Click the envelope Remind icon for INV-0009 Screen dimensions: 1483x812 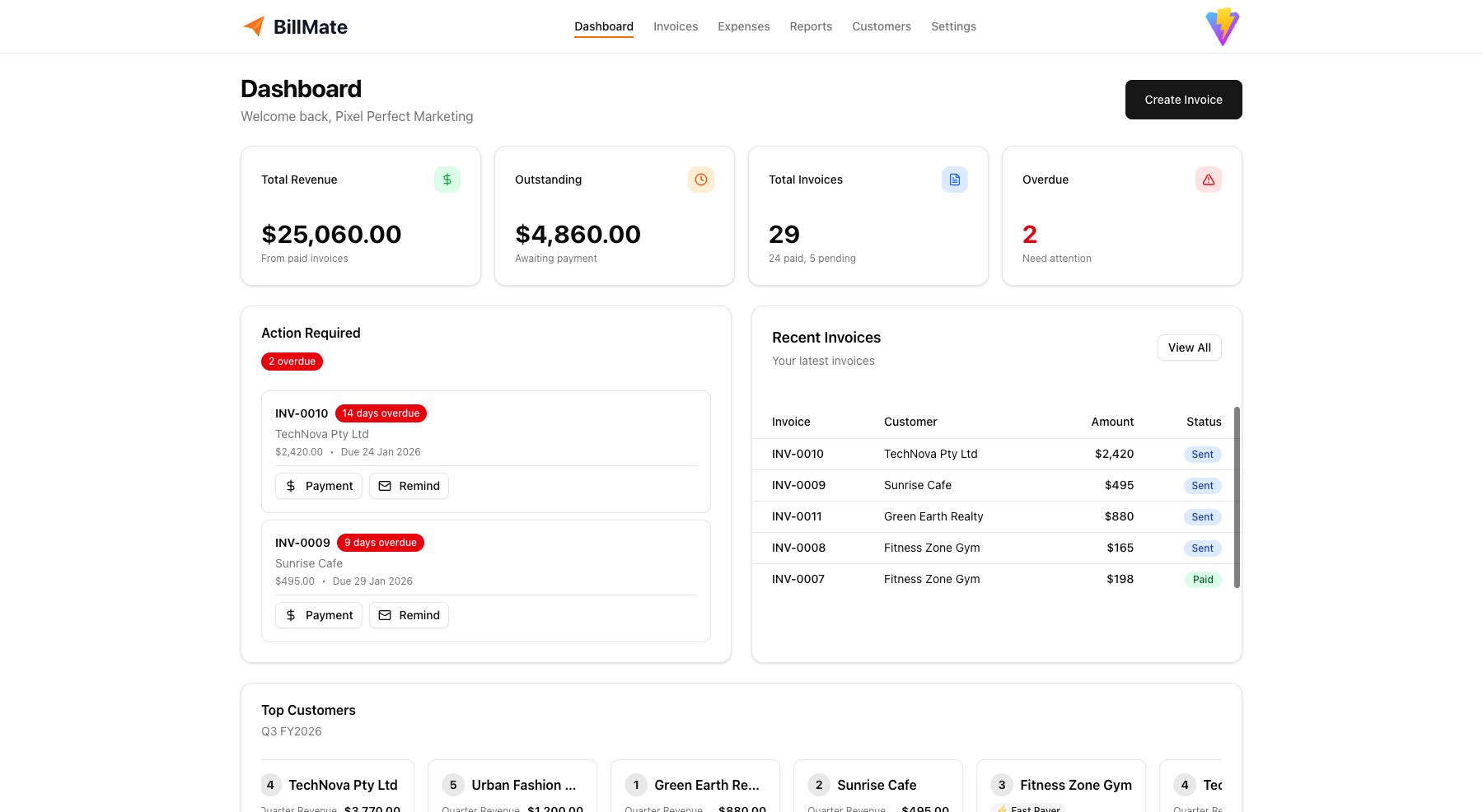click(x=385, y=615)
